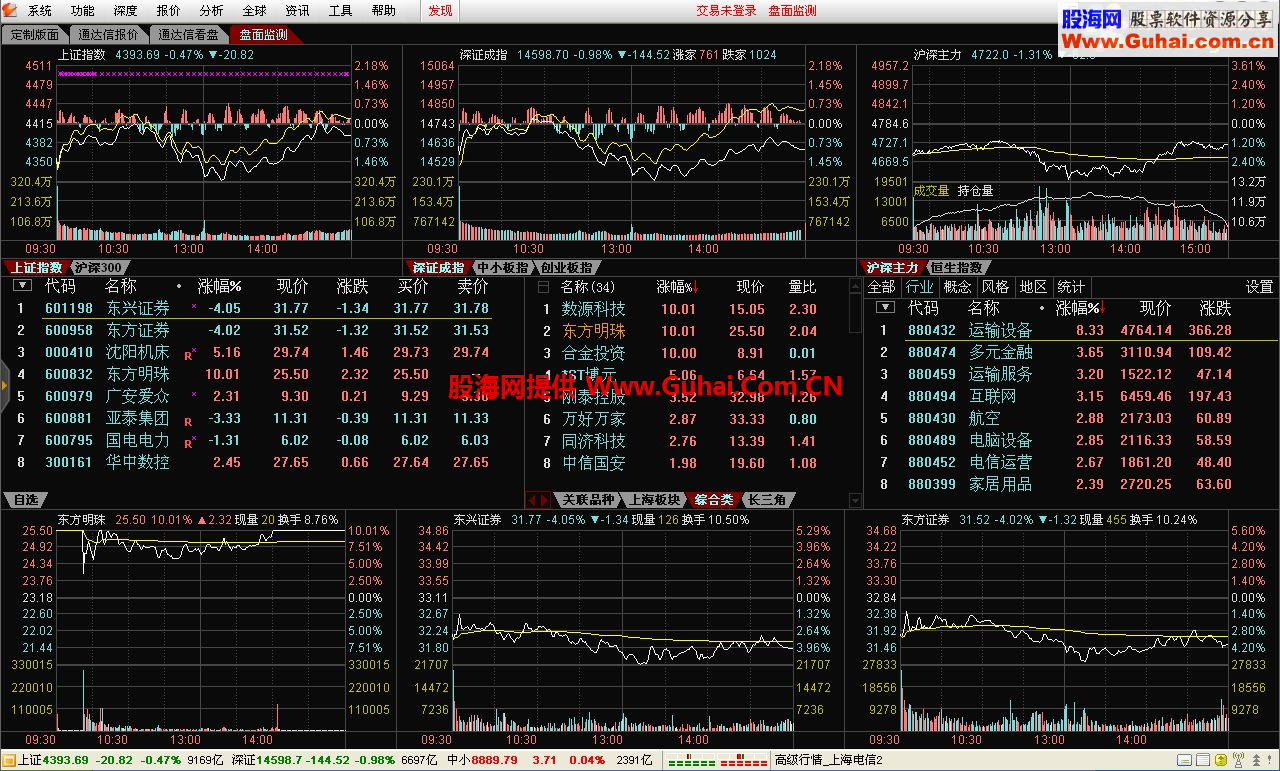
Task: Select the 创业板指 tab
Action: [x=566, y=268]
